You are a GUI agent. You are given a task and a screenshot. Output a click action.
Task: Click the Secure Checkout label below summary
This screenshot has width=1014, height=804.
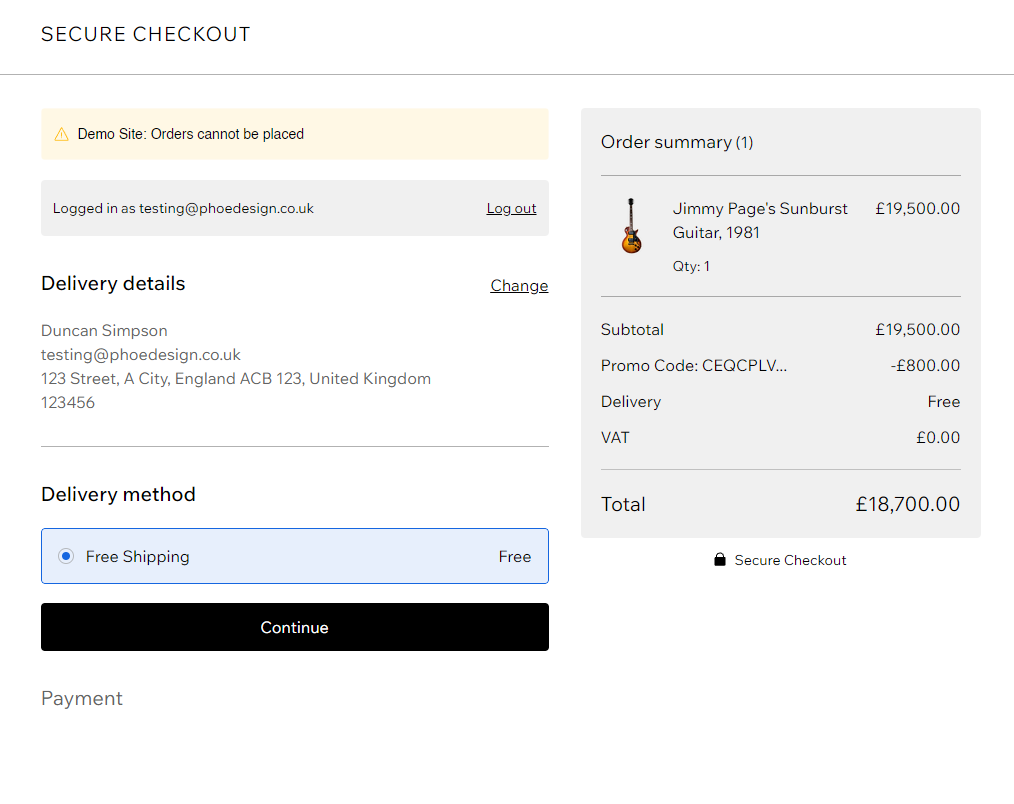[x=790, y=560]
